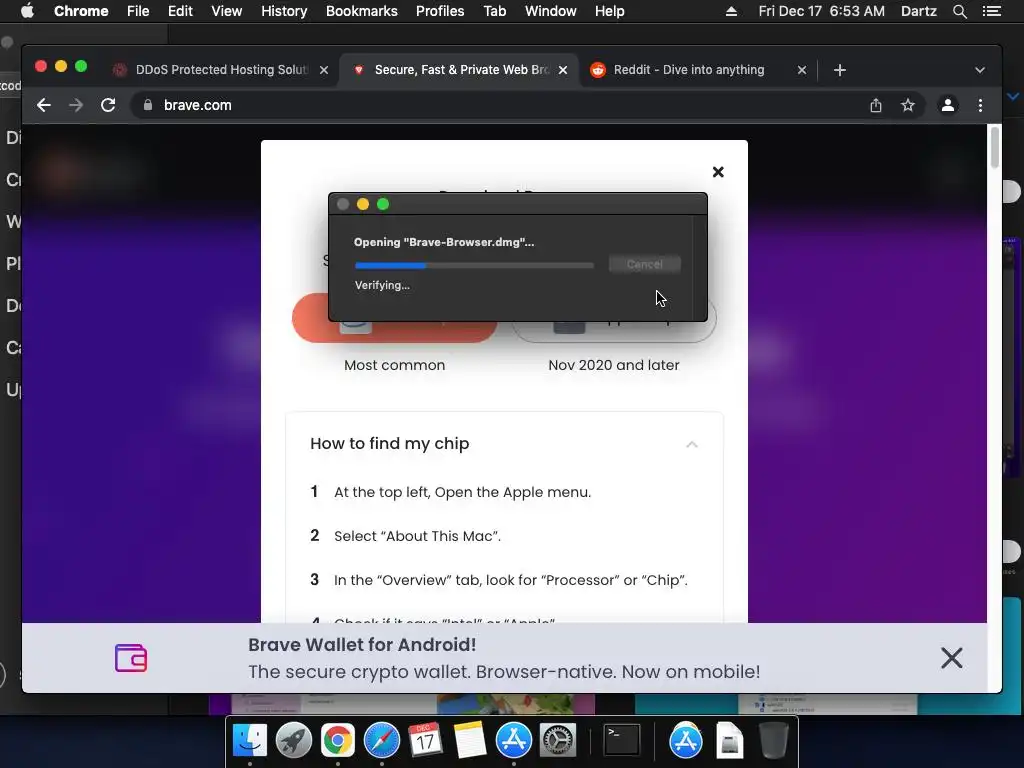Click step 1 Open the Apple menu text
Image resolution: width=1024 pixels, height=768 pixels.
[462, 492]
